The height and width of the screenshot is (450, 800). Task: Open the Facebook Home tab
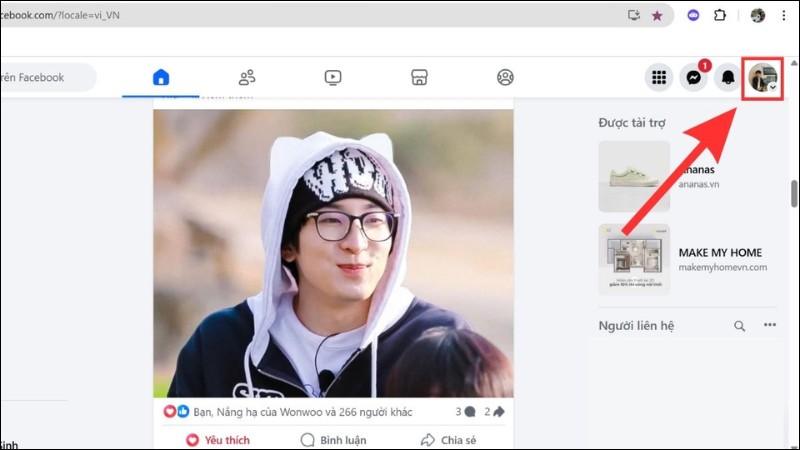(x=161, y=78)
